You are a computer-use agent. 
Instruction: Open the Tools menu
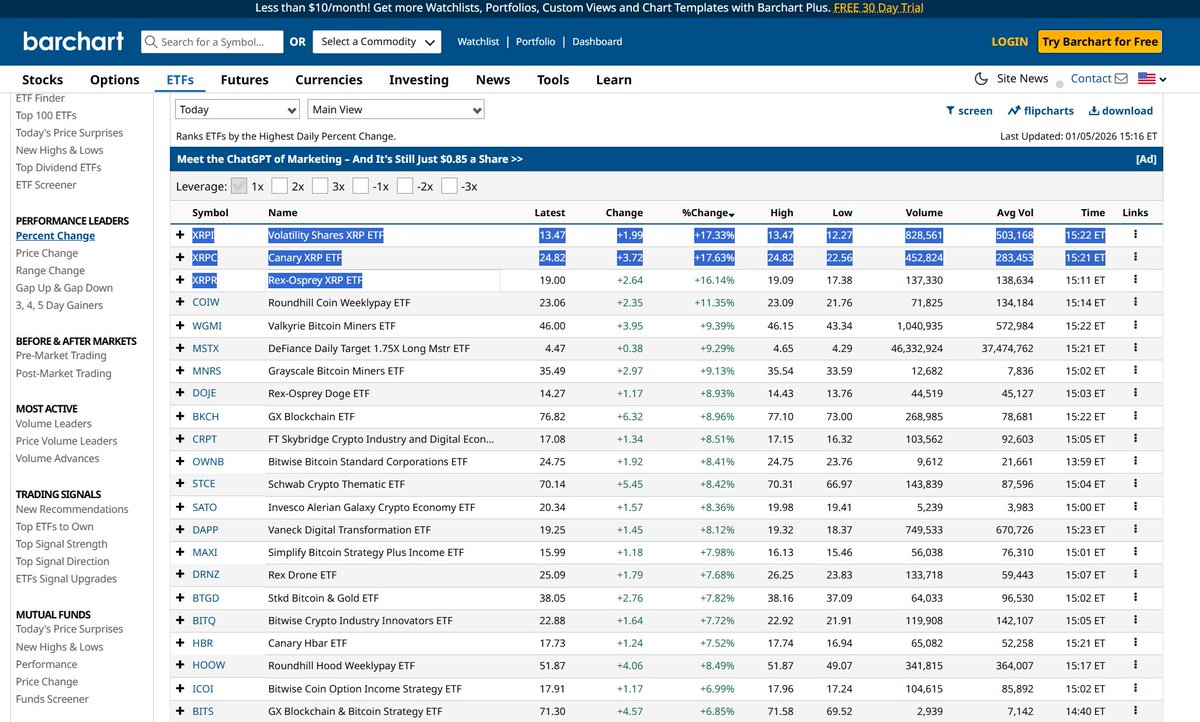tap(553, 79)
